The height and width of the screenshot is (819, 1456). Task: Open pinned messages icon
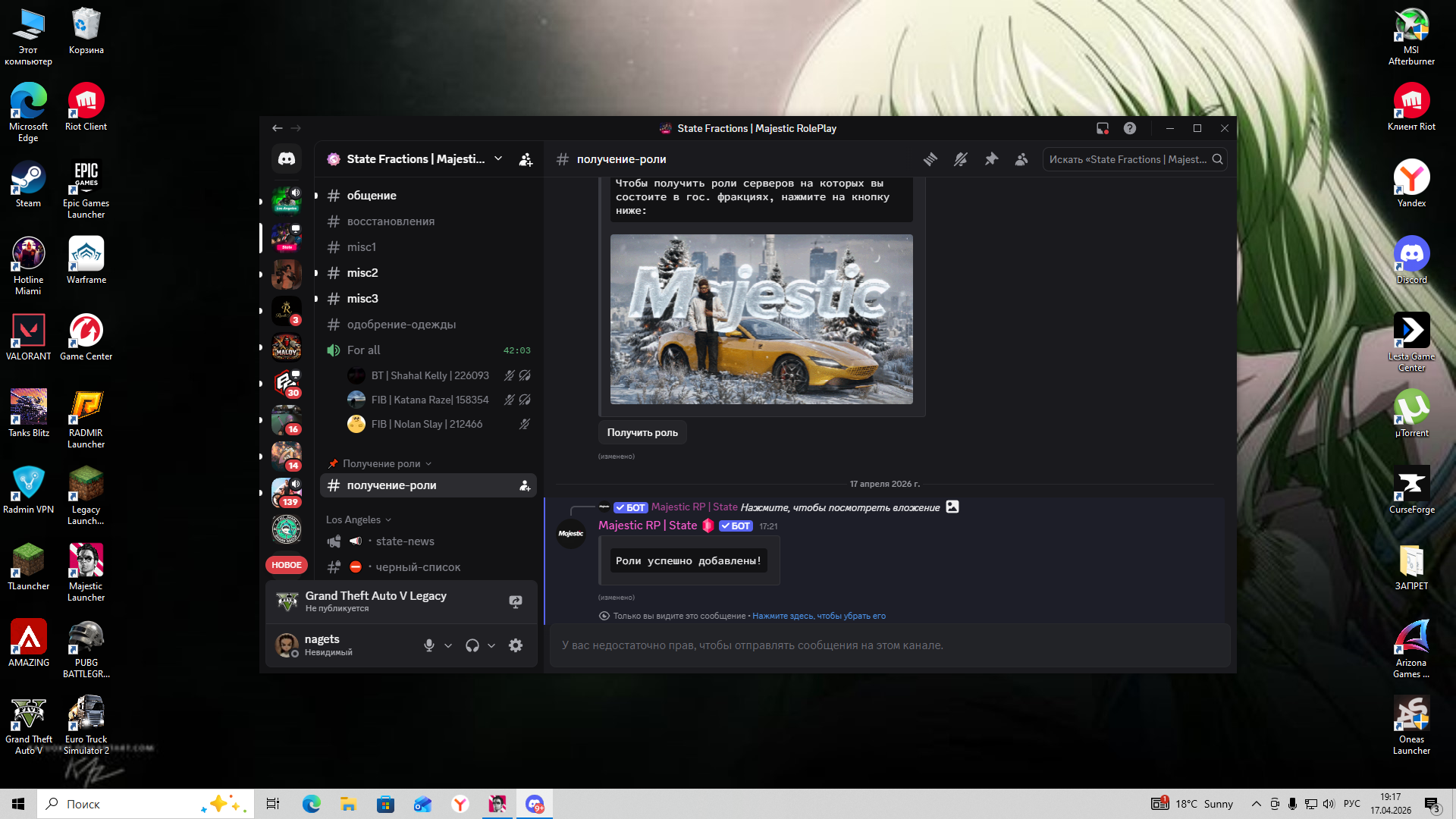click(x=991, y=159)
